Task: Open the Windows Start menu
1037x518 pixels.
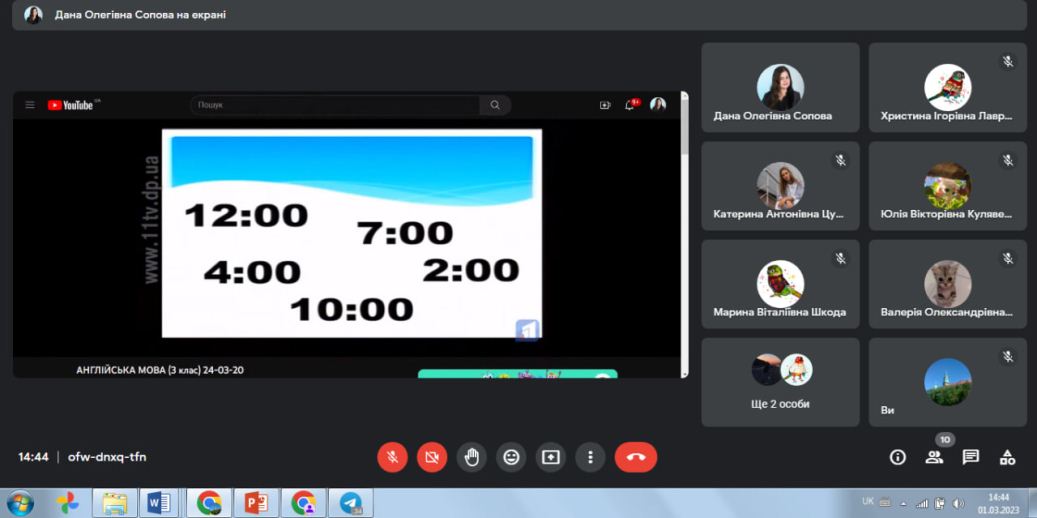Action: [x=20, y=503]
